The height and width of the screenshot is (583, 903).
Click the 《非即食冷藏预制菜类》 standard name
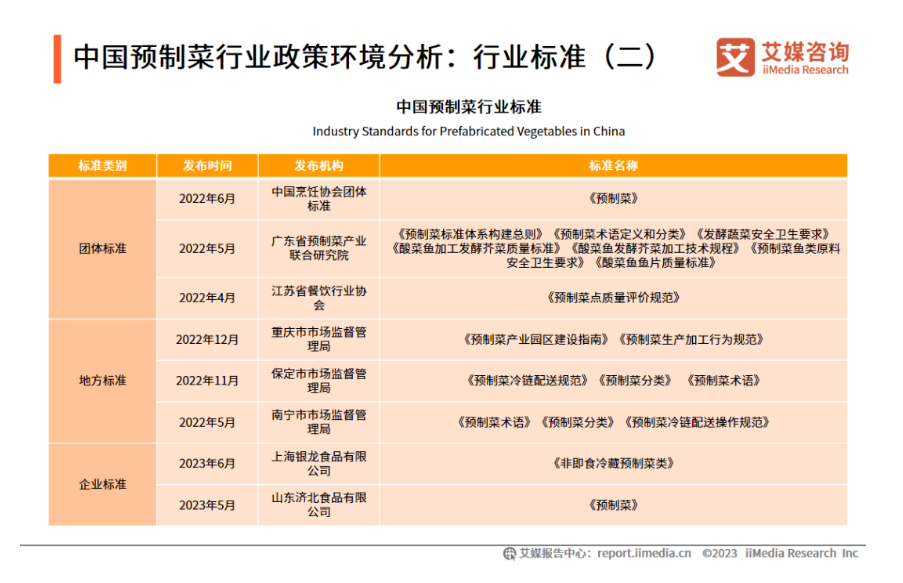coord(613,463)
